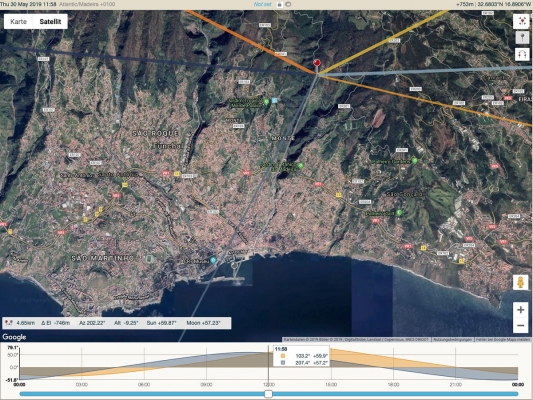The image size is (533, 400).
Task: Click the green golf POI marker
Action: tap(399, 213)
